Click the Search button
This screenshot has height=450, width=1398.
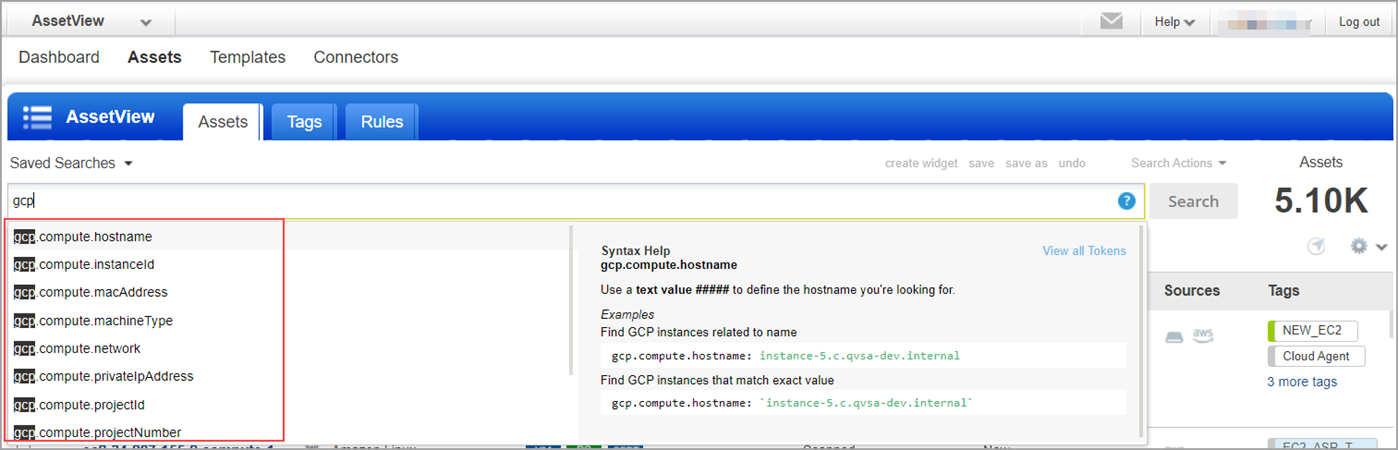(x=1193, y=201)
